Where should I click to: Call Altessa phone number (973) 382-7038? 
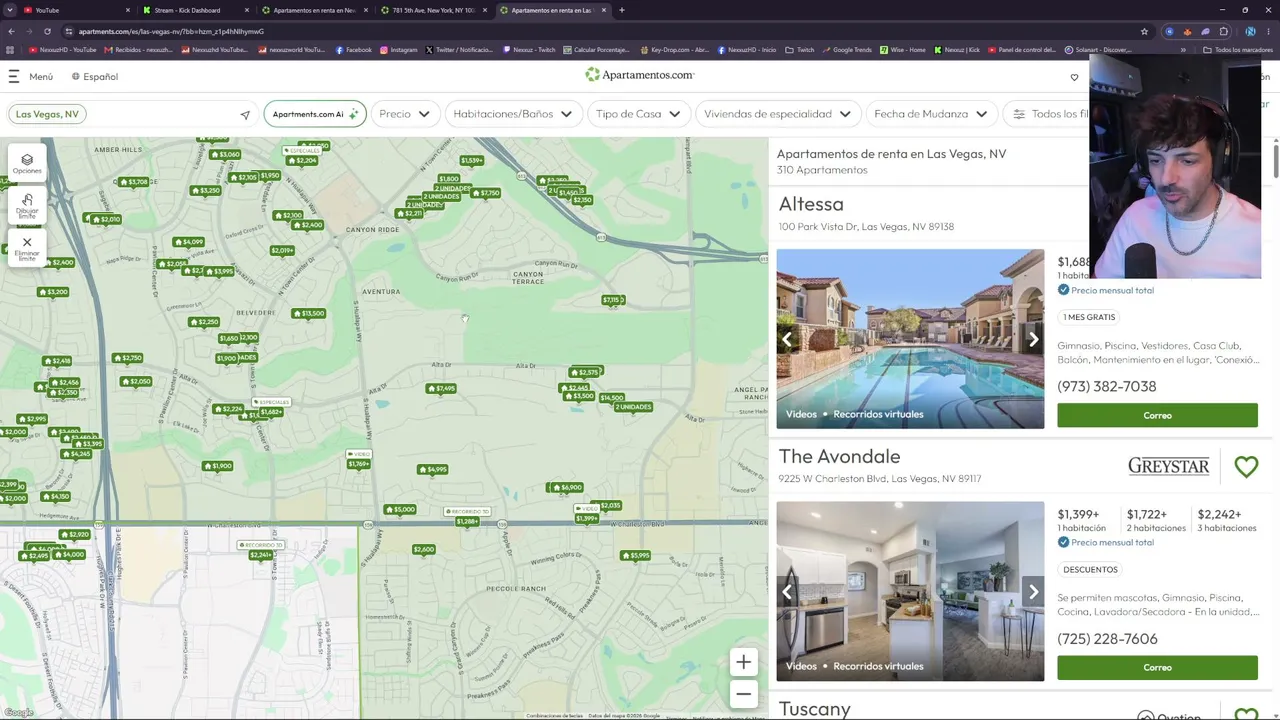[1106, 386]
